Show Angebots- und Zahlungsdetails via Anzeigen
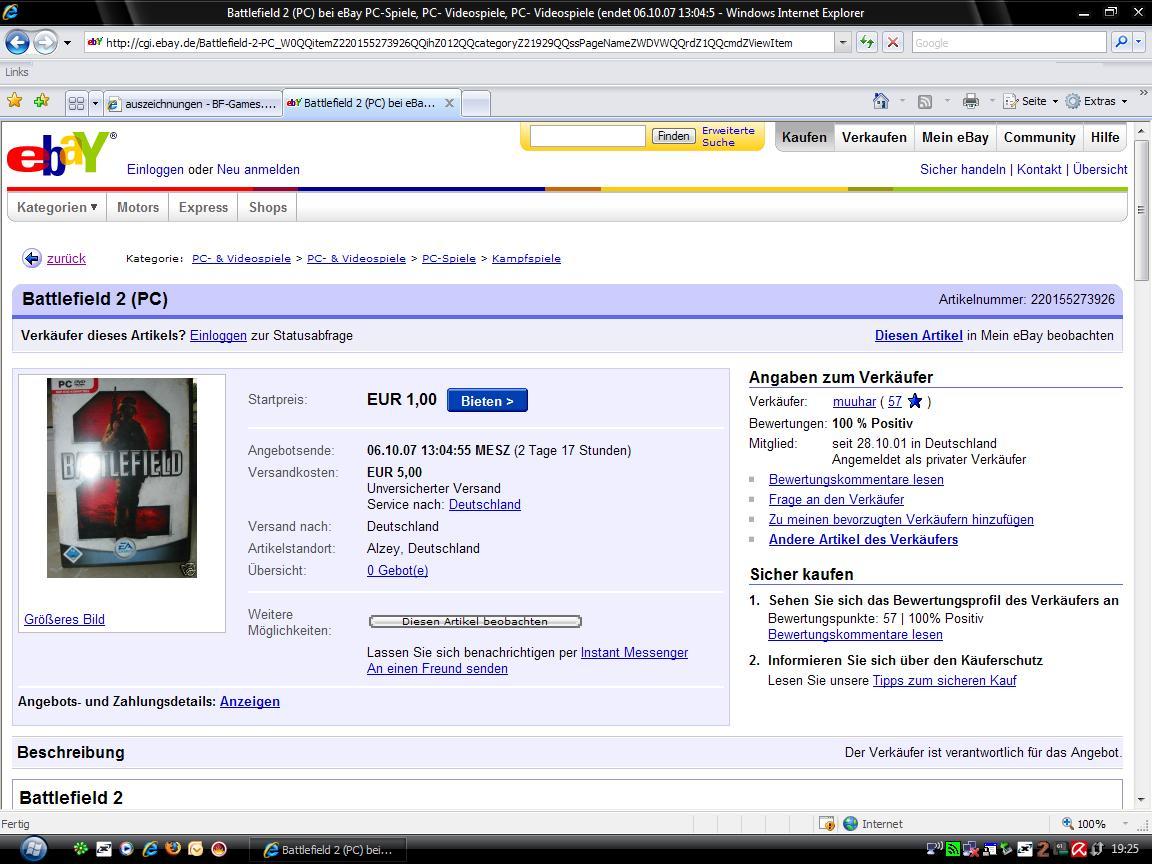This screenshot has height=864, width=1152. pos(250,702)
